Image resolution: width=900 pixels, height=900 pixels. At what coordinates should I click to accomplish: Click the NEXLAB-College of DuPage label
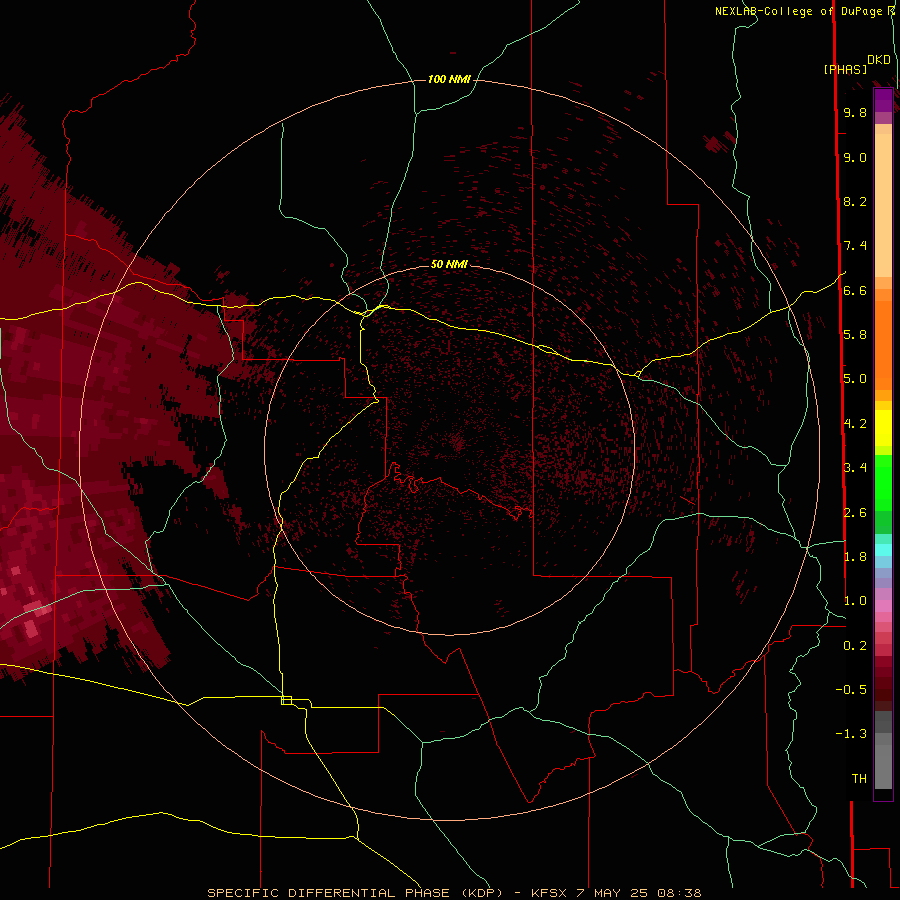(x=801, y=11)
